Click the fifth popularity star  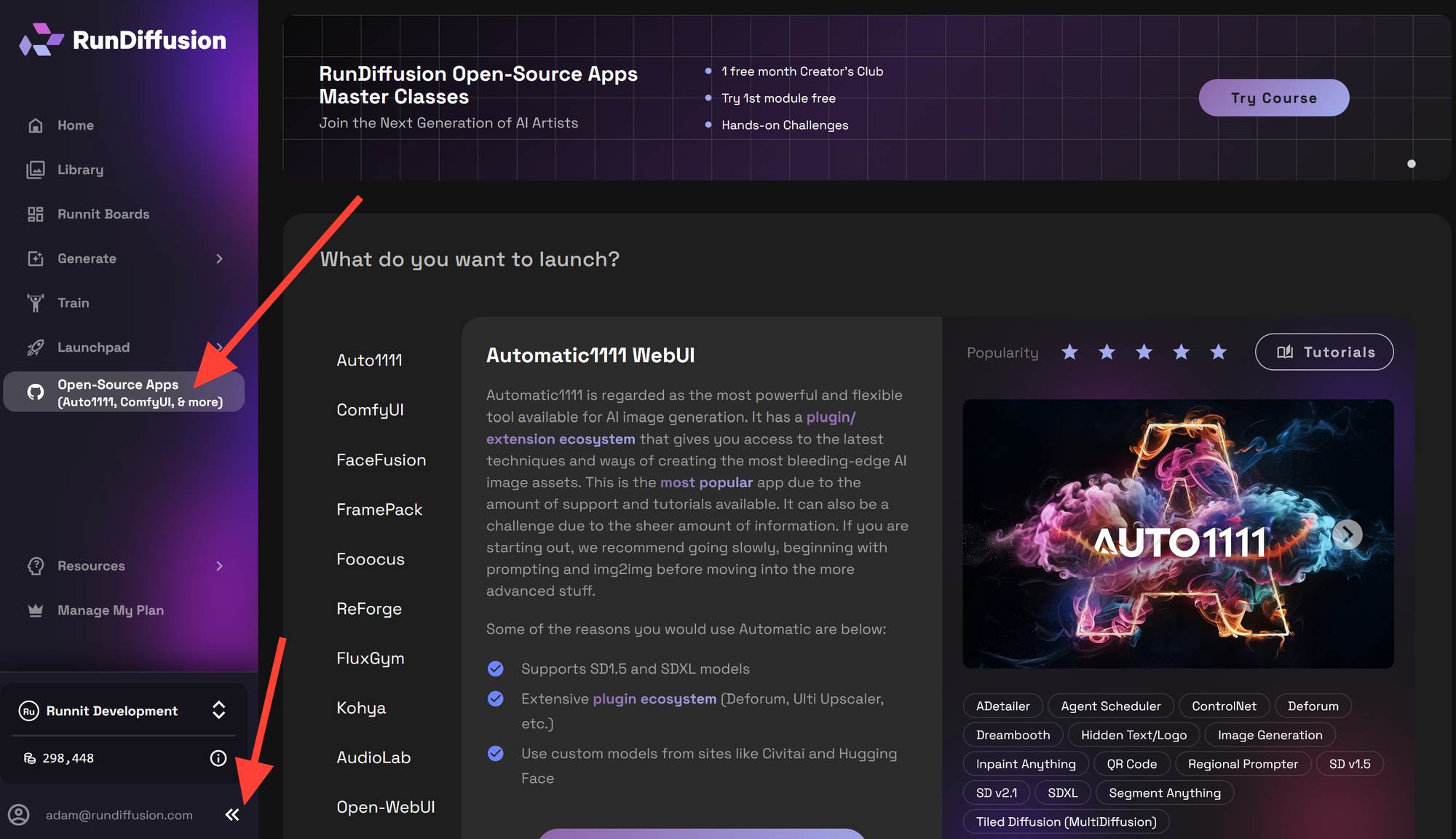(1218, 352)
